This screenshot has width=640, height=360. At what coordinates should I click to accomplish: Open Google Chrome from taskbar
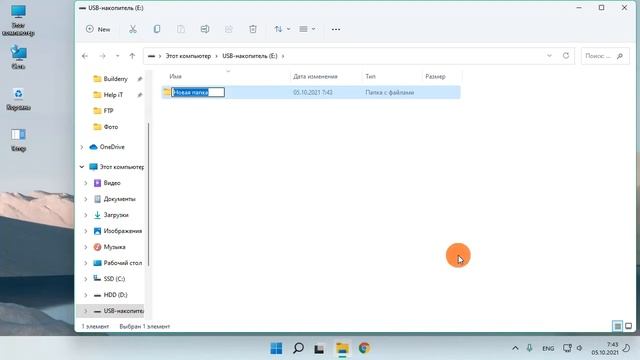pos(364,348)
